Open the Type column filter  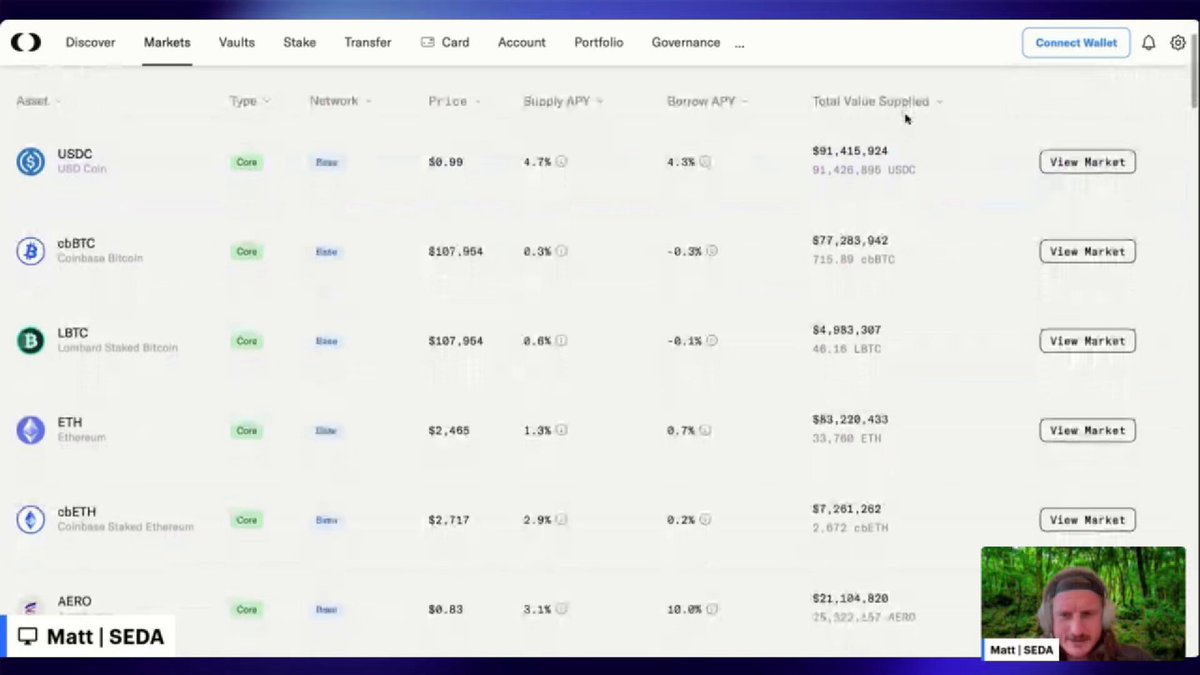click(x=249, y=101)
